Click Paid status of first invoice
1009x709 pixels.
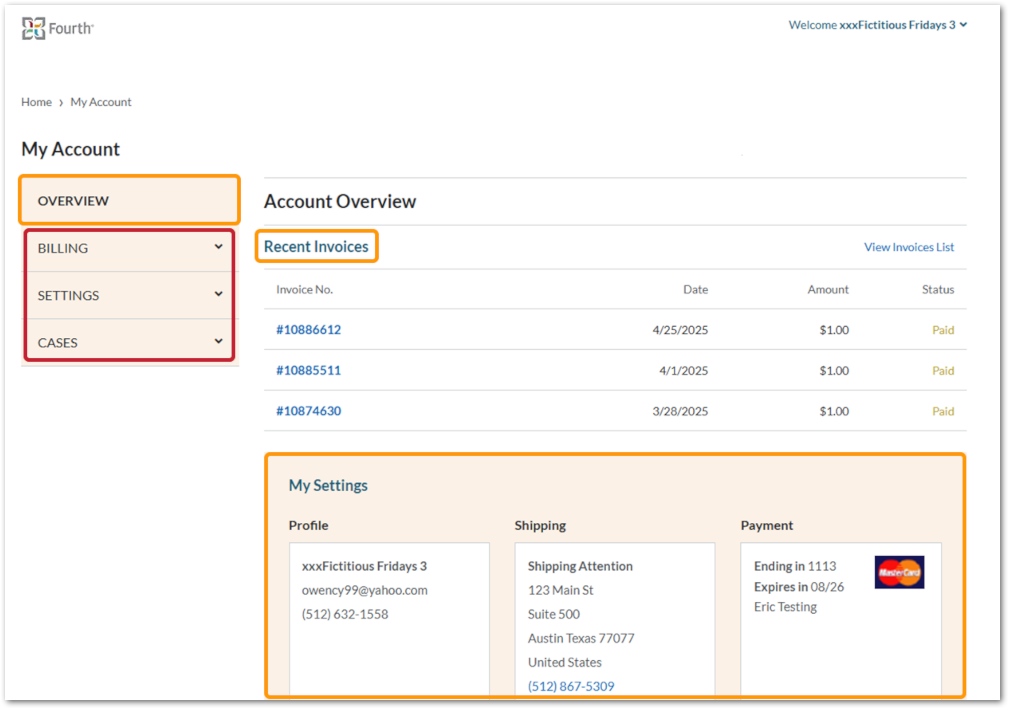pyautogui.click(x=942, y=330)
